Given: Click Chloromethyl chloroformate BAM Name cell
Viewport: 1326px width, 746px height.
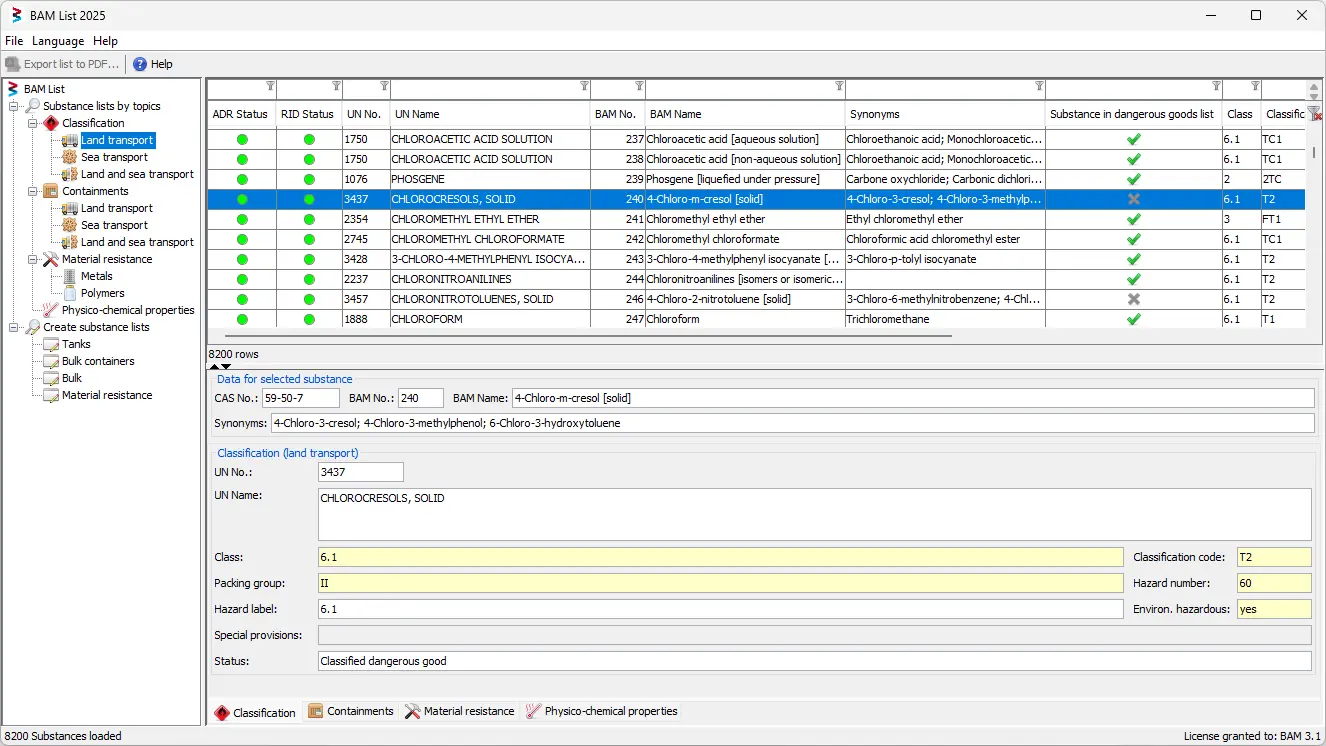Looking at the screenshot, I should coord(745,239).
